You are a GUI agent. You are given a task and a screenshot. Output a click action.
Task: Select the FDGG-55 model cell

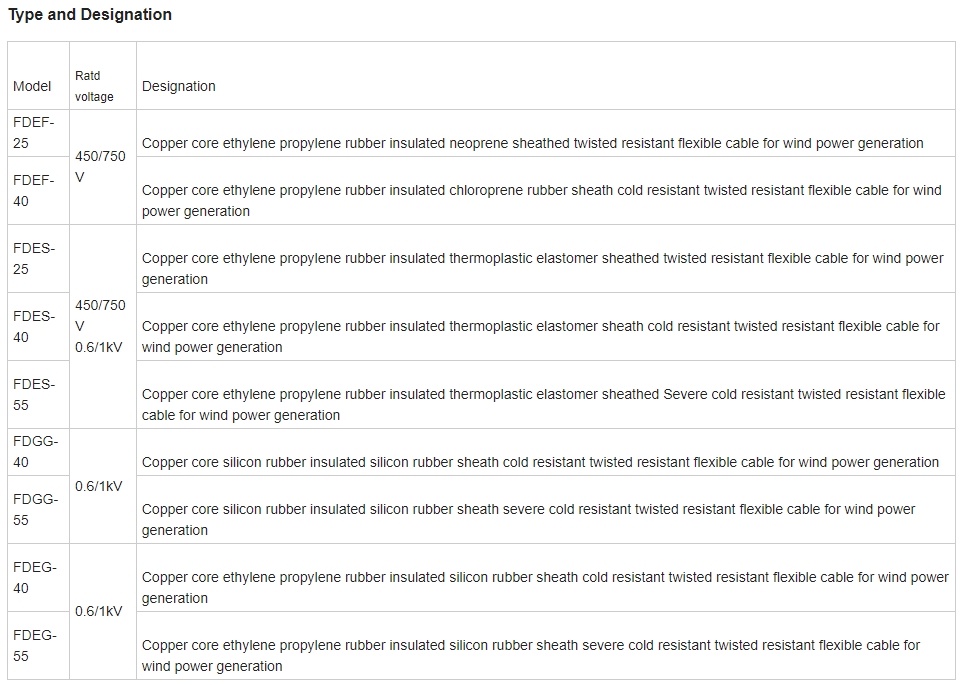click(39, 509)
